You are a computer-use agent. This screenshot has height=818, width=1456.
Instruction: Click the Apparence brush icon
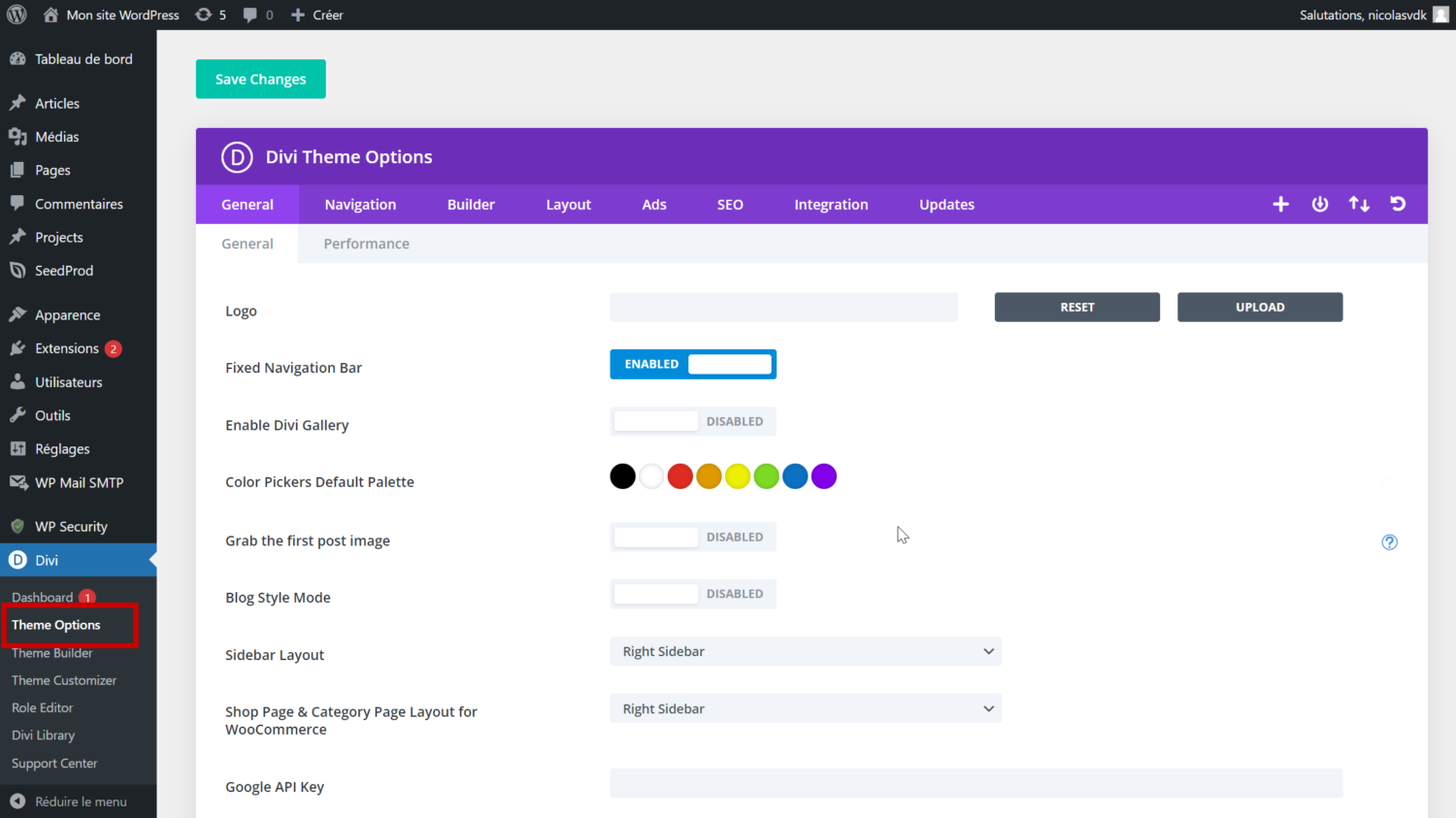pos(17,314)
